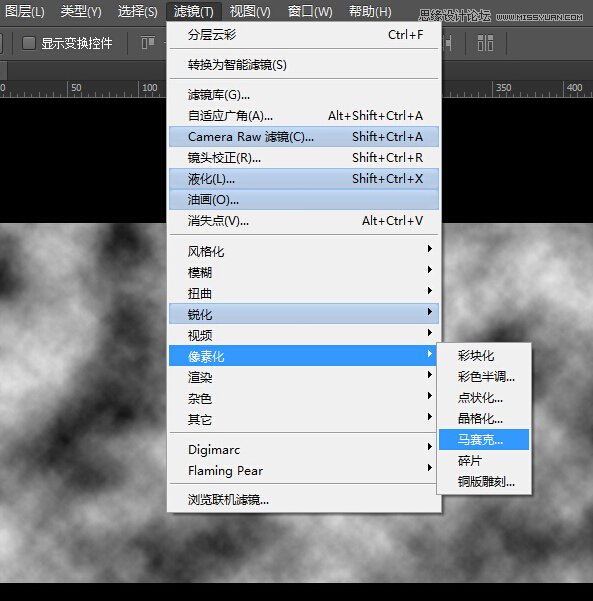This screenshot has height=601, width=593.
Task: Open 铜版雕刻... filter
Action: 484,482
